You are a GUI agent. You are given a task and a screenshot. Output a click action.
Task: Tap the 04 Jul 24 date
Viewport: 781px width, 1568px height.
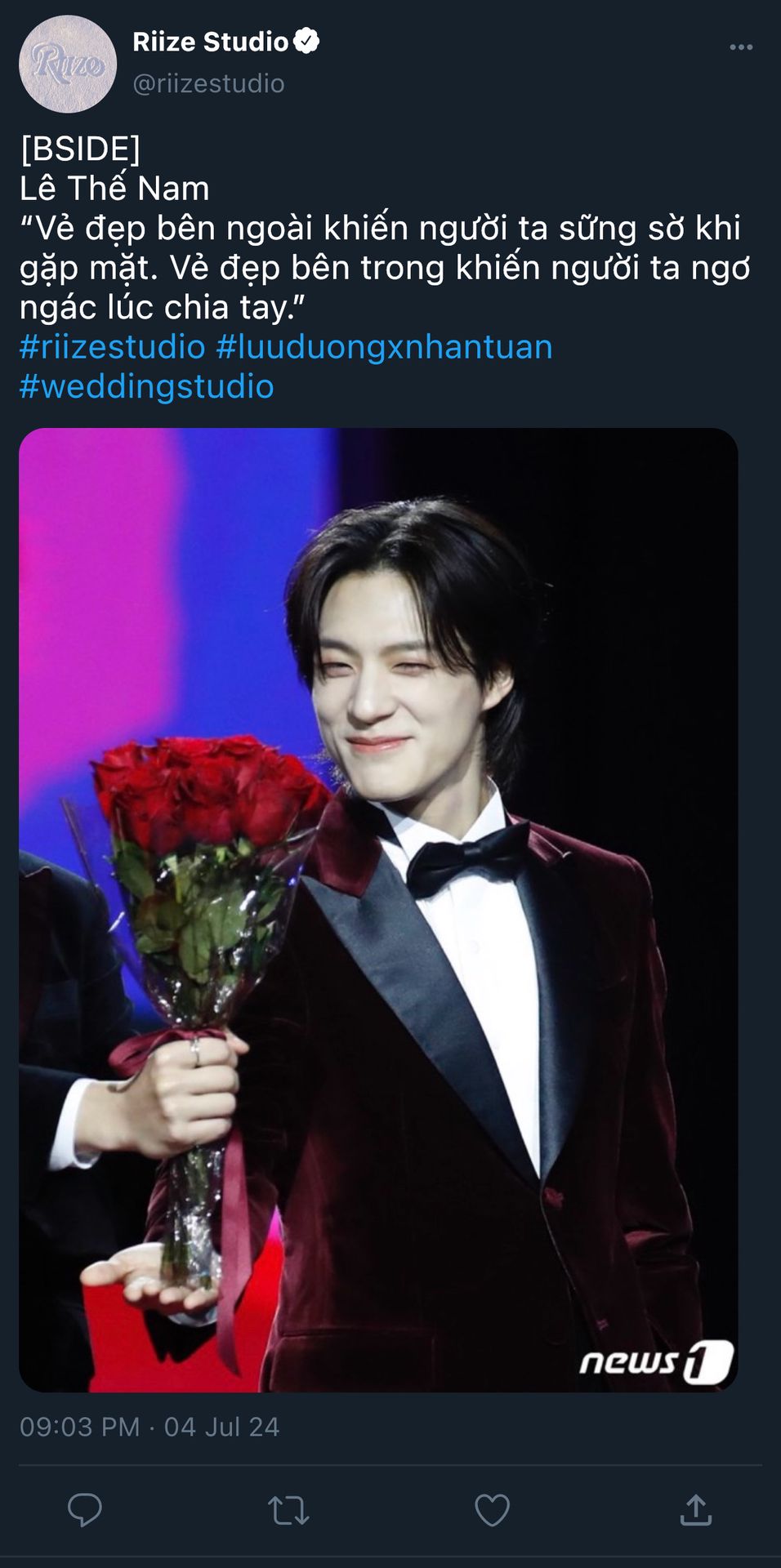(x=221, y=1427)
